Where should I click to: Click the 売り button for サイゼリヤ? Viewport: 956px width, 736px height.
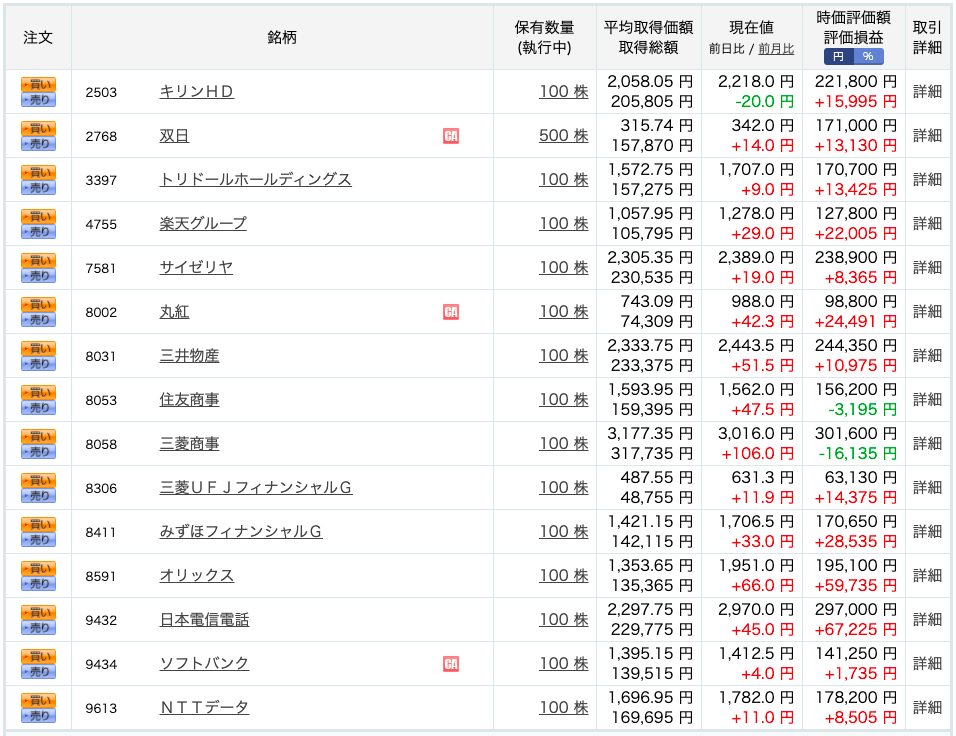coord(38,275)
